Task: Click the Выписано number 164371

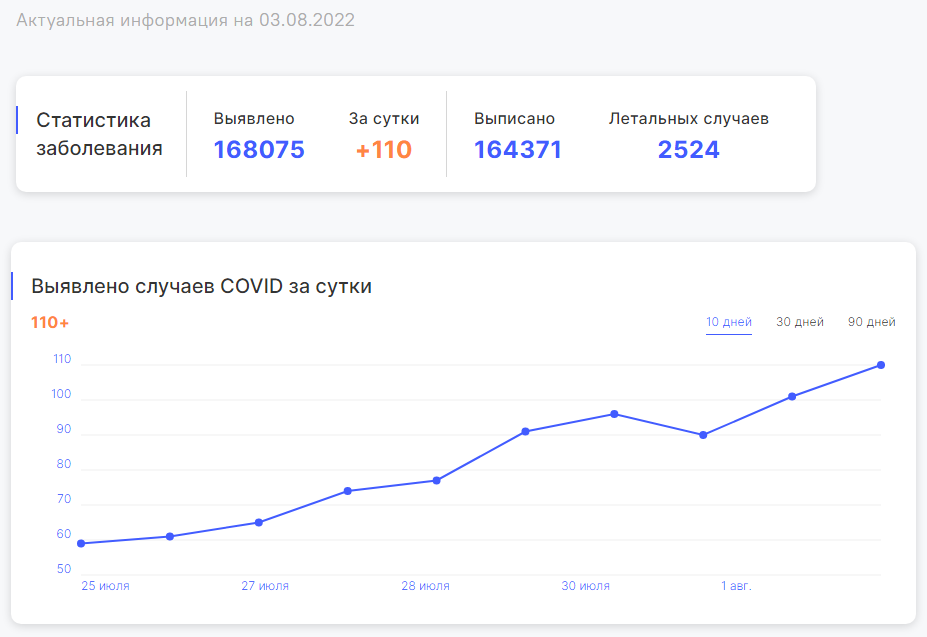Action: click(x=517, y=150)
